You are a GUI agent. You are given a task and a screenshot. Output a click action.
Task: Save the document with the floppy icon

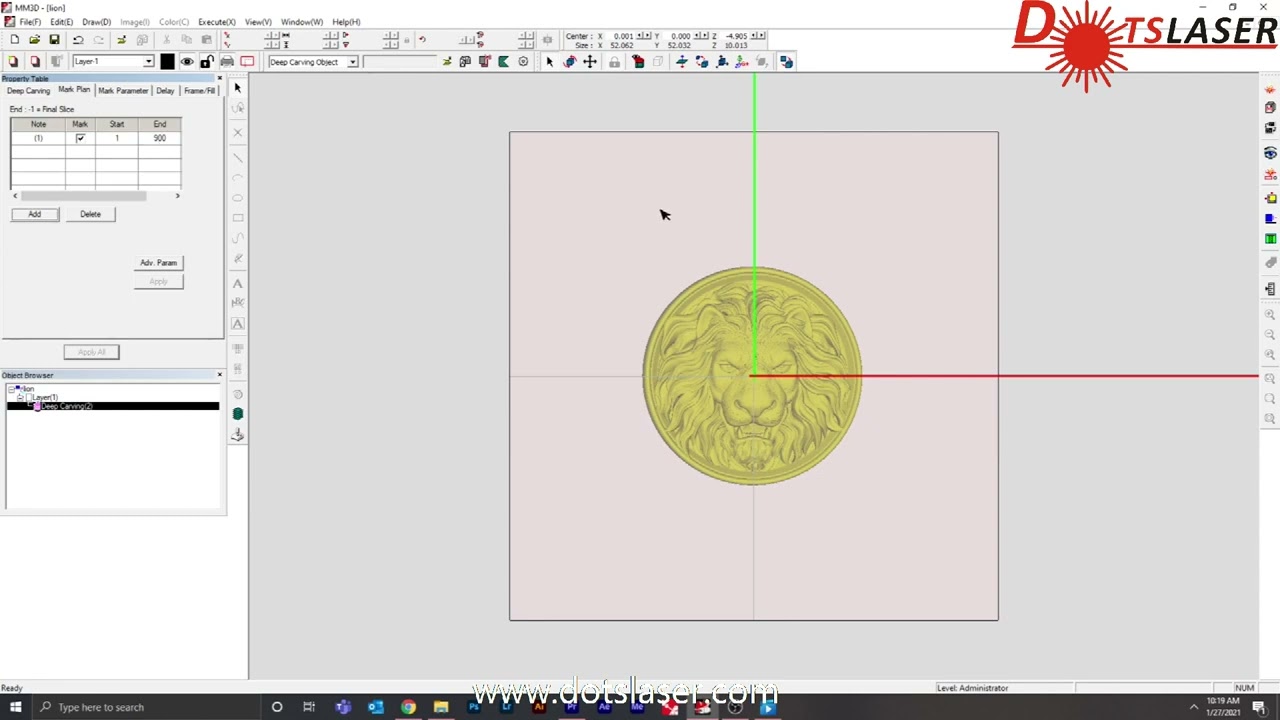54,40
